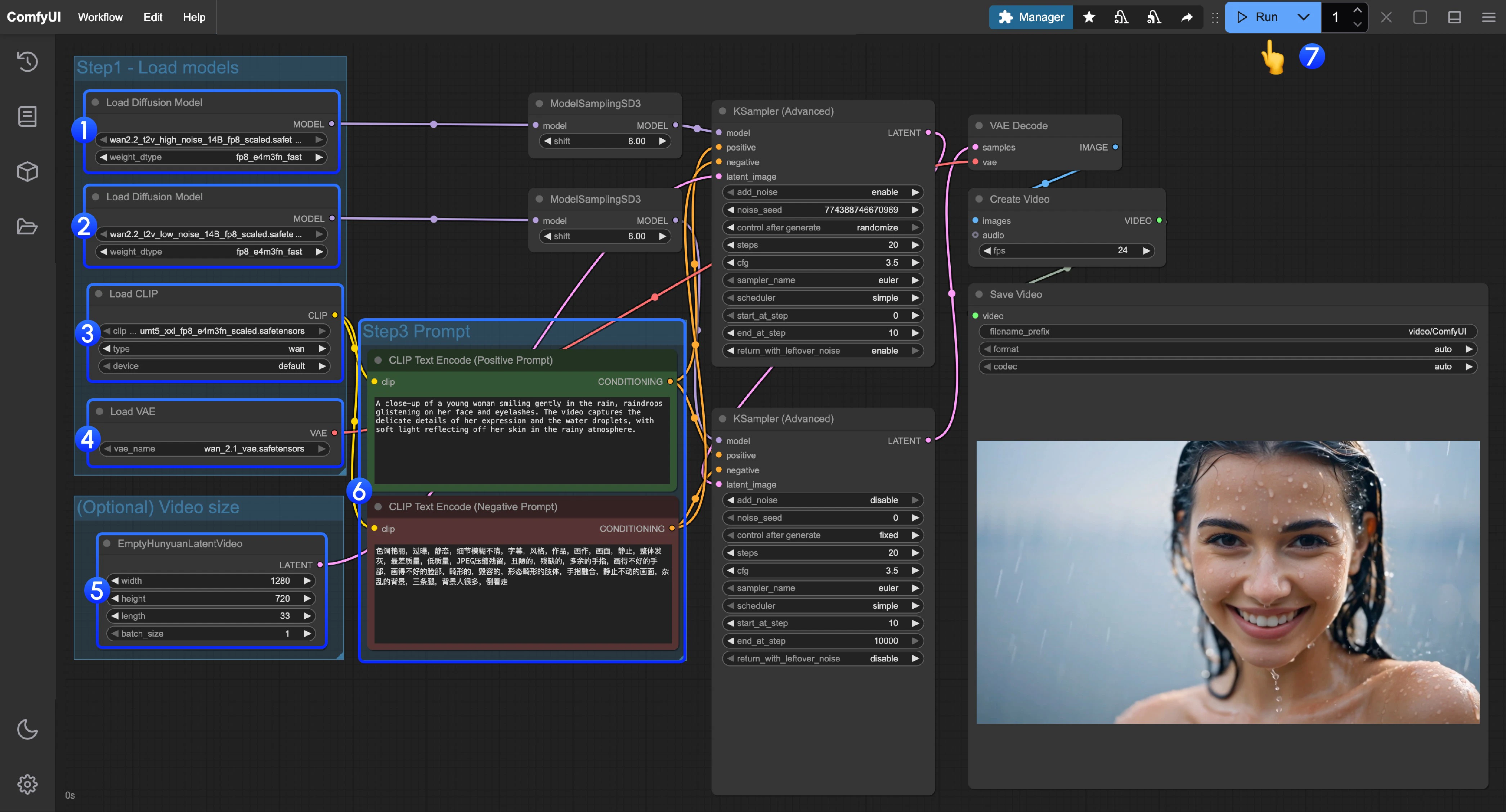The height and width of the screenshot is (812, 1506).
Task: Open the Save Video format selector
Action: tap(1228, 349)
